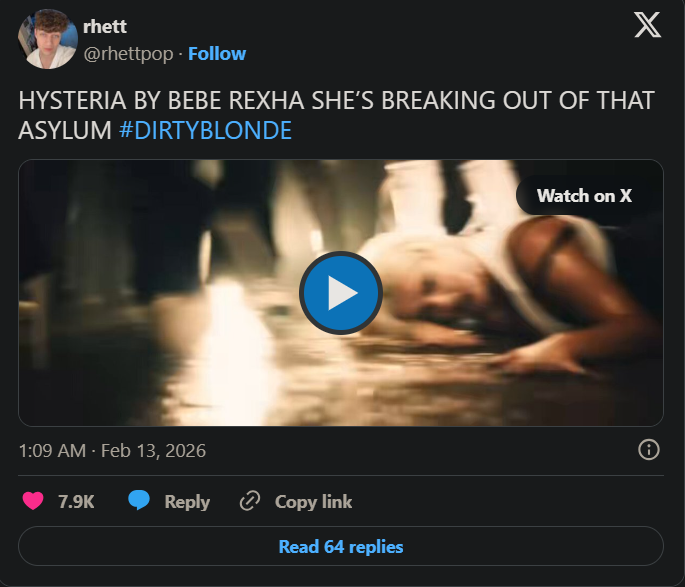Open rhett's profile picture
Image resolution: width=685 pixels, height=587 pixels.
(x=47, y=39)
